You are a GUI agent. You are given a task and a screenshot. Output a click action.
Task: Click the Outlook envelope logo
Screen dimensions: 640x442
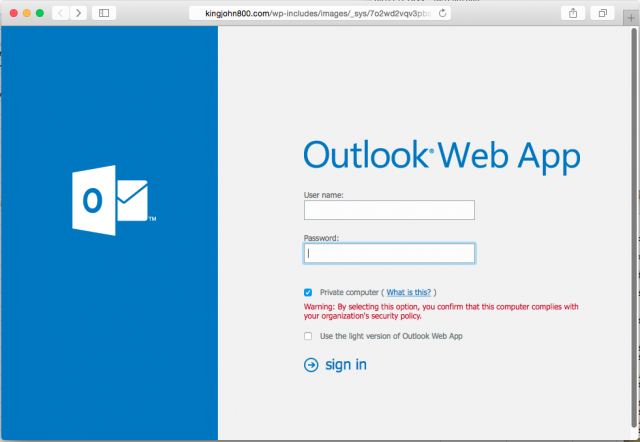coord(114,200)
